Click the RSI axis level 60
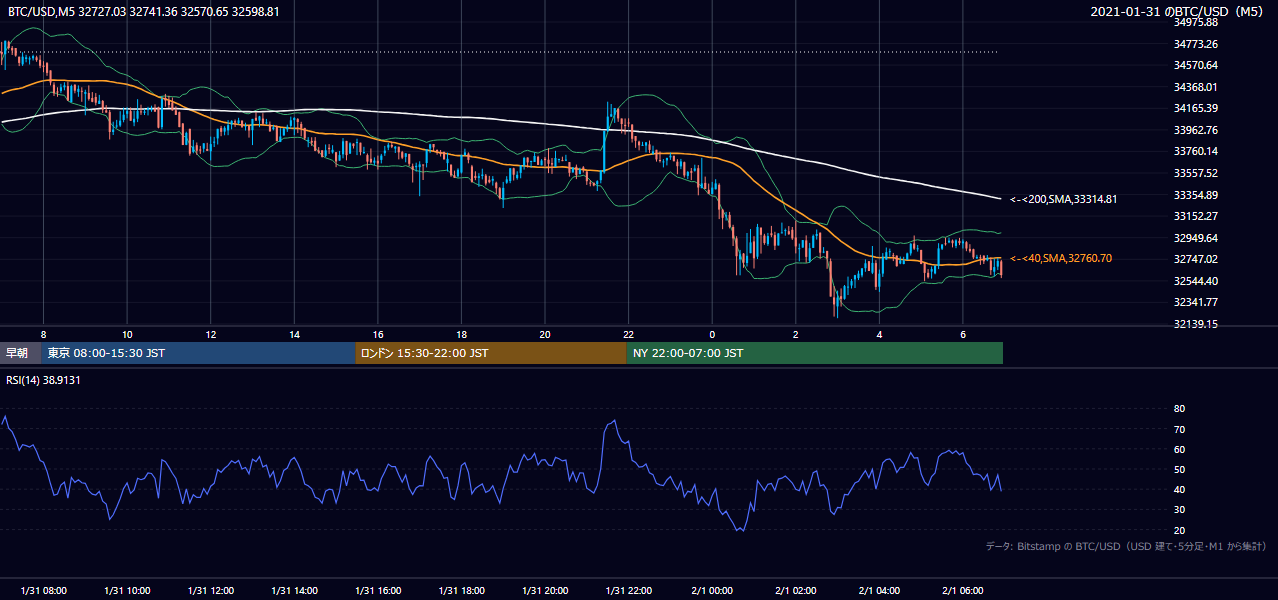This screenshot has height=600, width=1278. click(1179, 449)
